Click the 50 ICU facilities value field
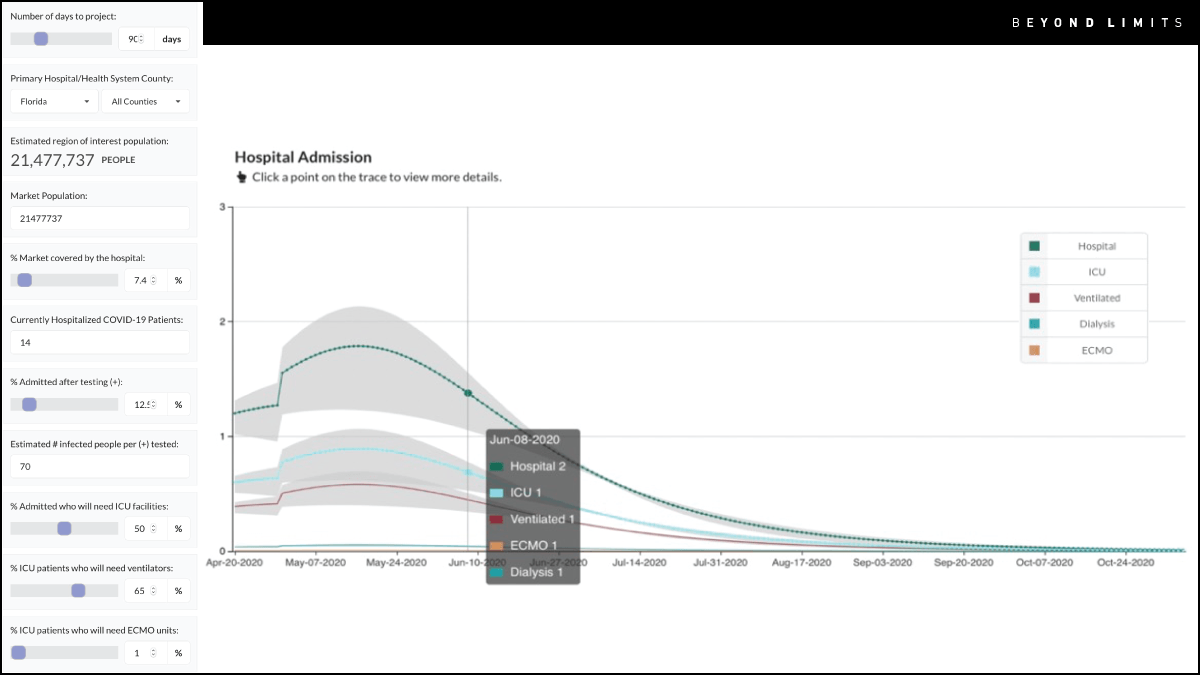The width and height of the screenshot is (1200, 675). (146, 528)
